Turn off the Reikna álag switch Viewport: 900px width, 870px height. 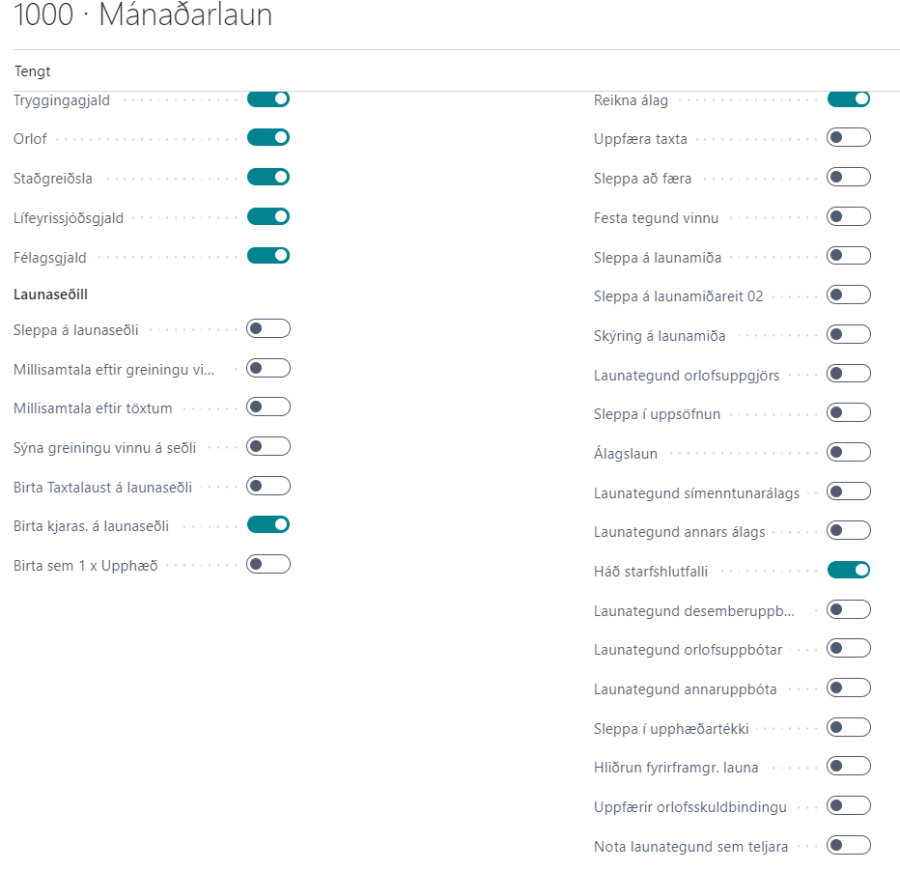coord(848,99)
